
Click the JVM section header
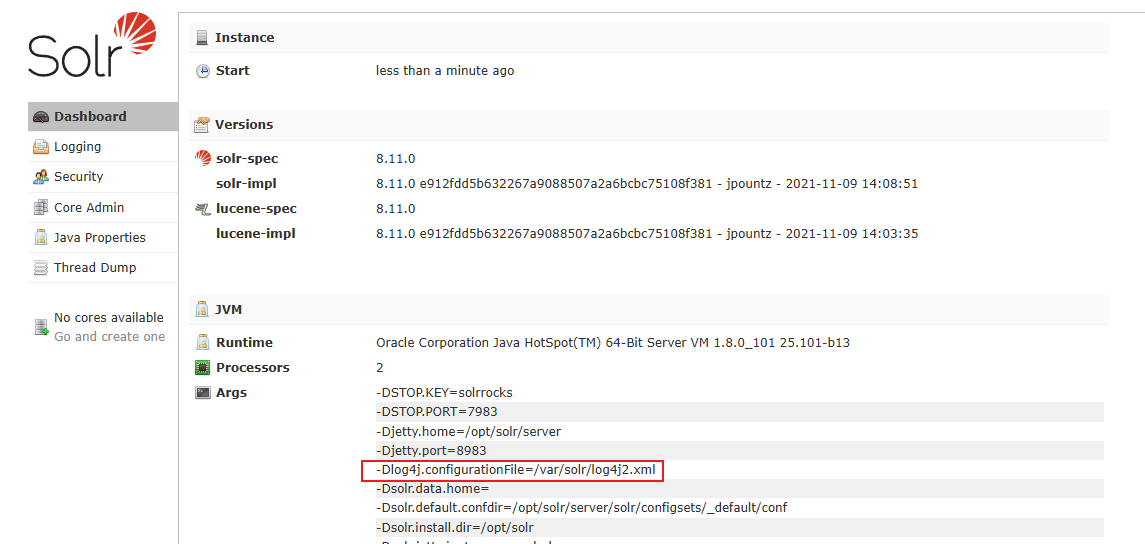click(228, 310)
